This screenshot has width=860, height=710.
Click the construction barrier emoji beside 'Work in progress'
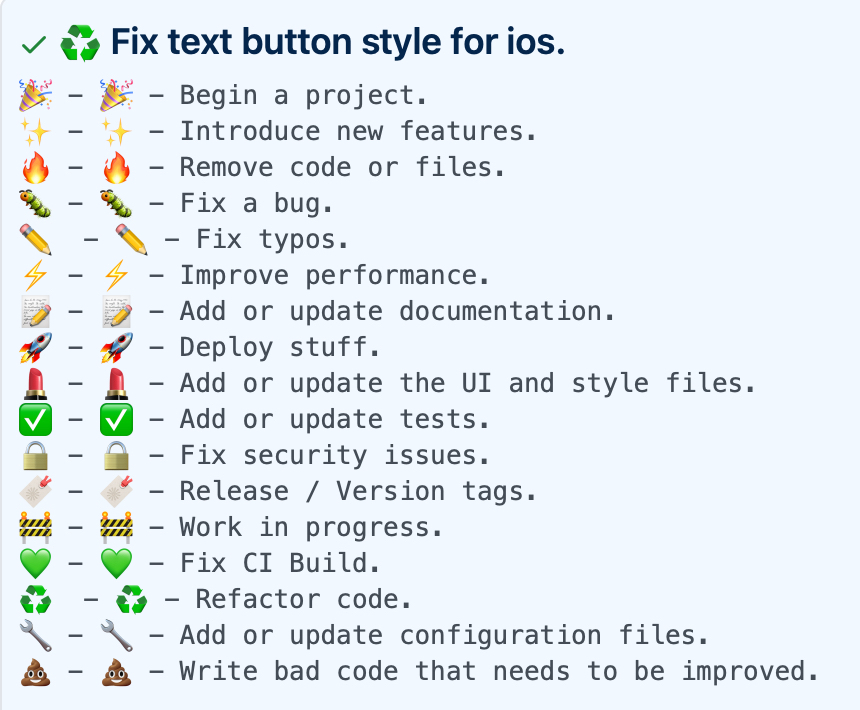116,527
